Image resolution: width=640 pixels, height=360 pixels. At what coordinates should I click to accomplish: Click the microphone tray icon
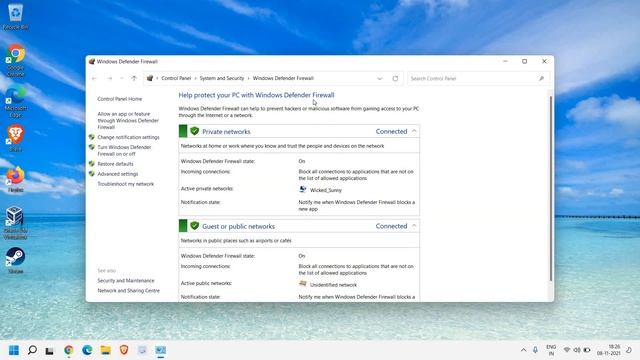click(535, 350)
